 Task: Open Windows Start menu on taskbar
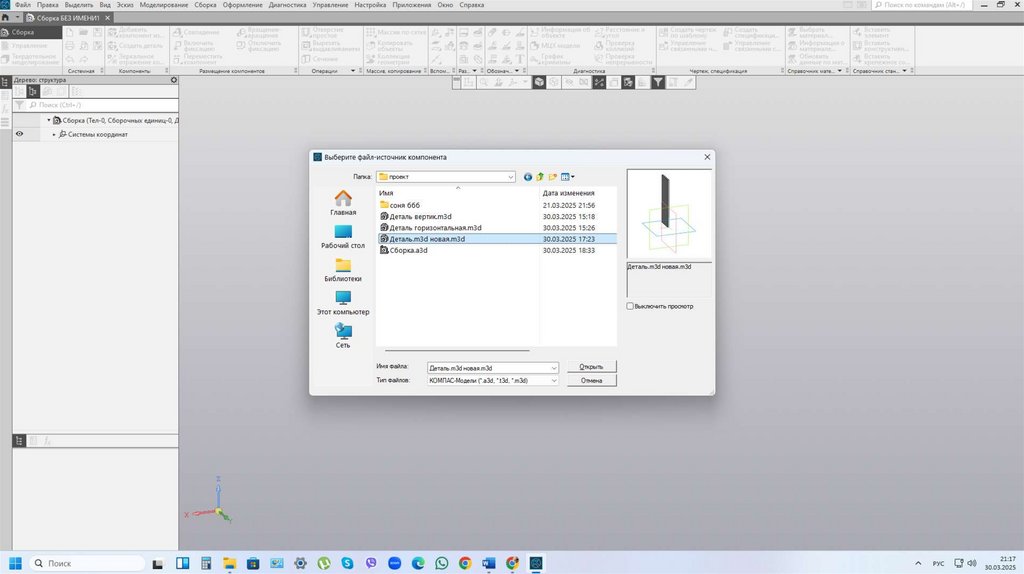(x=15, y=563)
